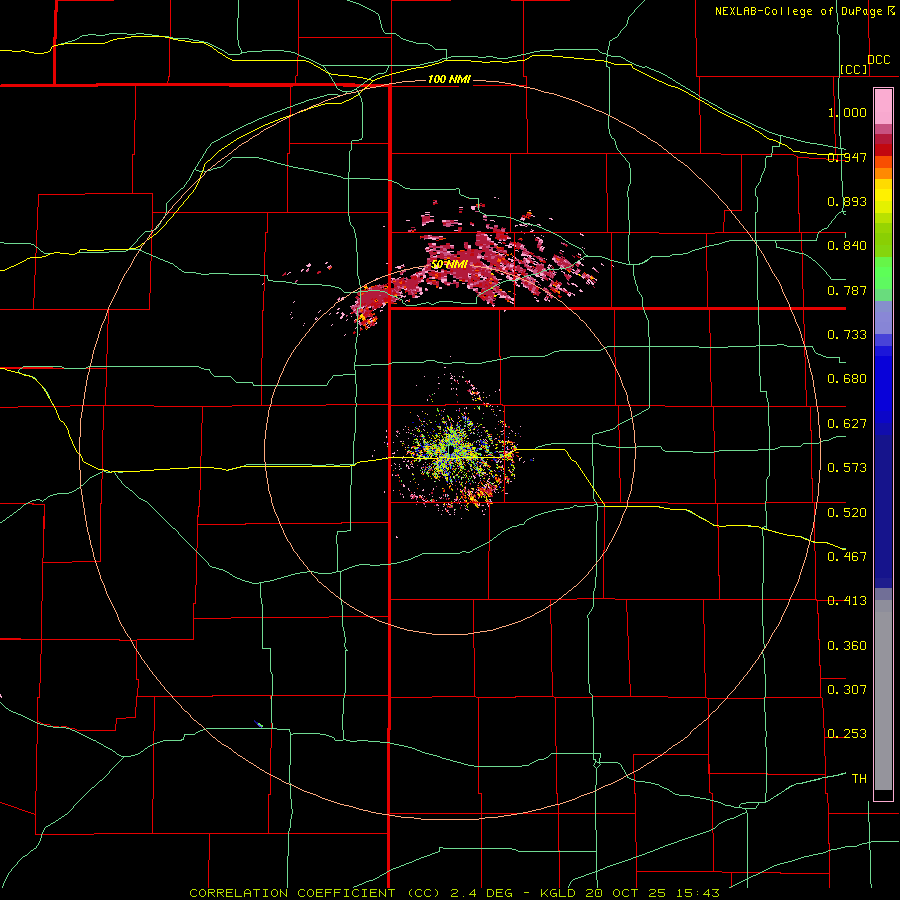Click the 1.000 value on the color scale
This screenshot has width=900, height=900.
847,112
